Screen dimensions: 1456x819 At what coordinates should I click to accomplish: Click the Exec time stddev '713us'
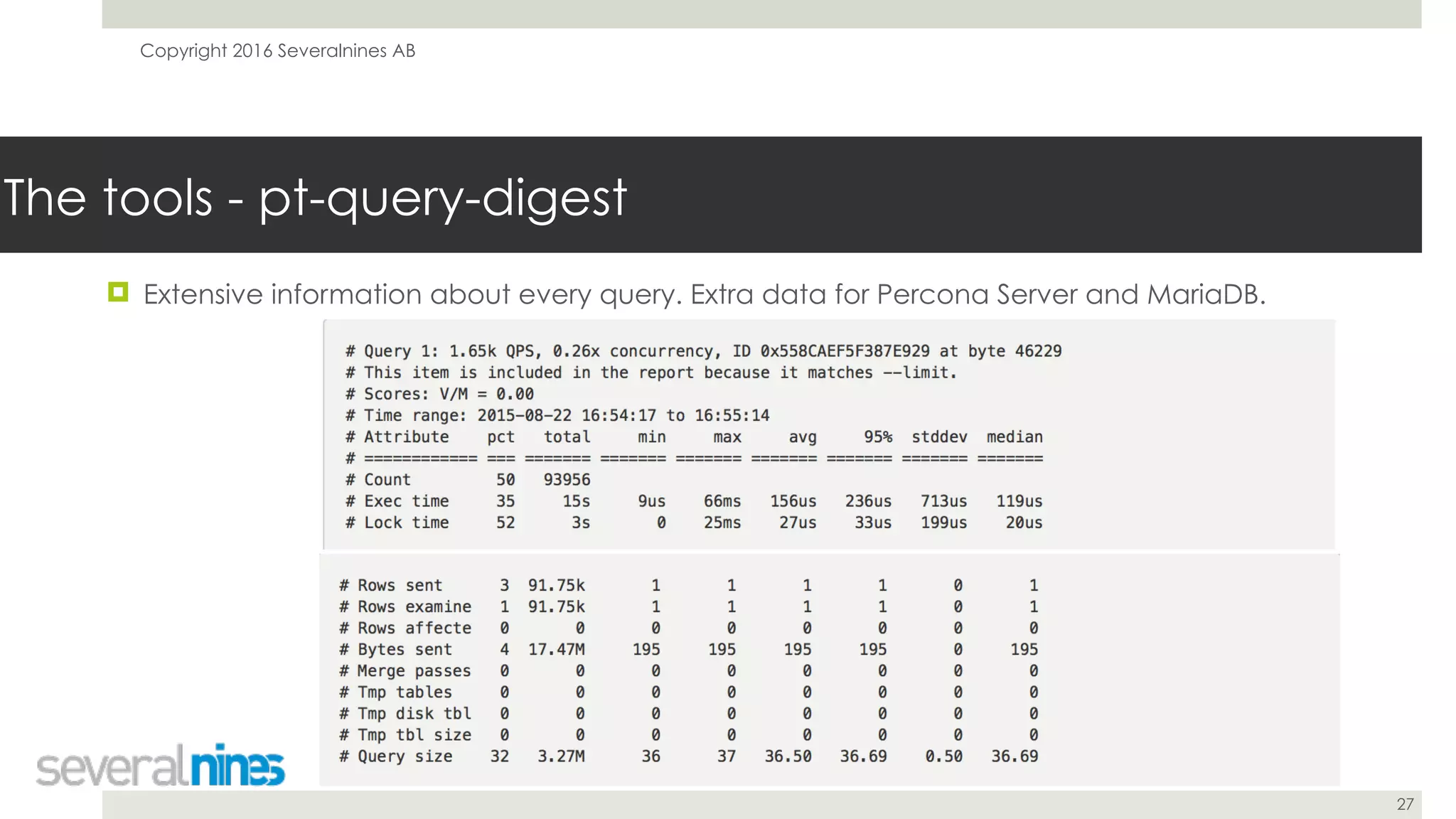tap(944, 501)
